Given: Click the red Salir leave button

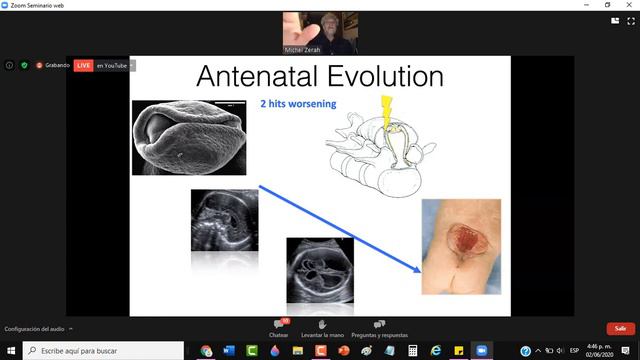Looking at the screenshot, I should click(620, 329).
